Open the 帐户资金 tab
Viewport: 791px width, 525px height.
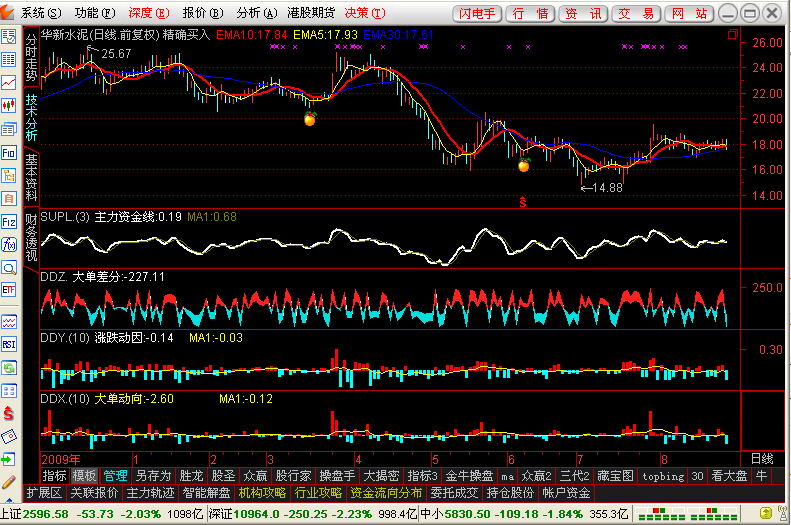(566, 493)
